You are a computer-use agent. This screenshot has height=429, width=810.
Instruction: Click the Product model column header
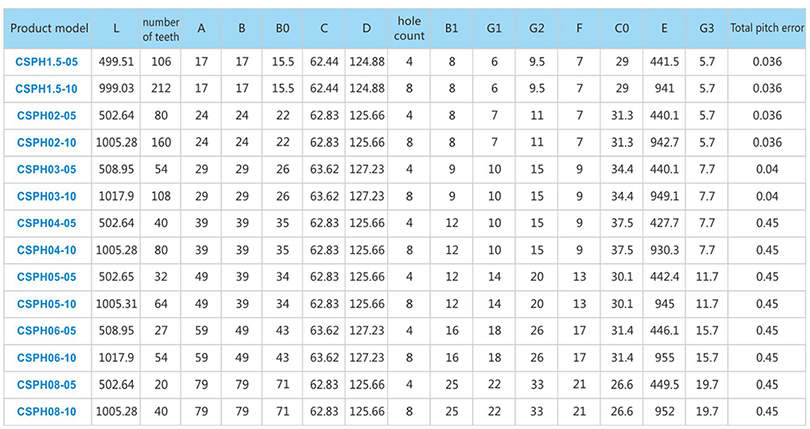49,28
